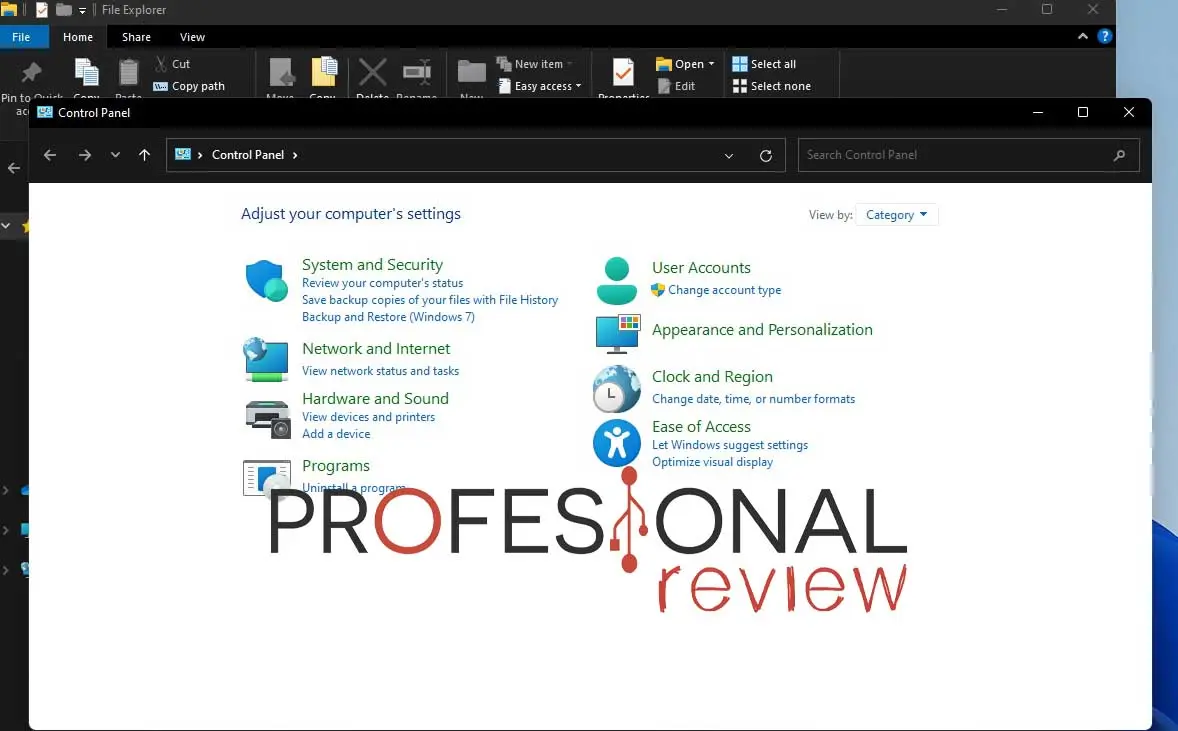
Task: Click Select none in File Explorer ribbon
Action: pos(772,86)
